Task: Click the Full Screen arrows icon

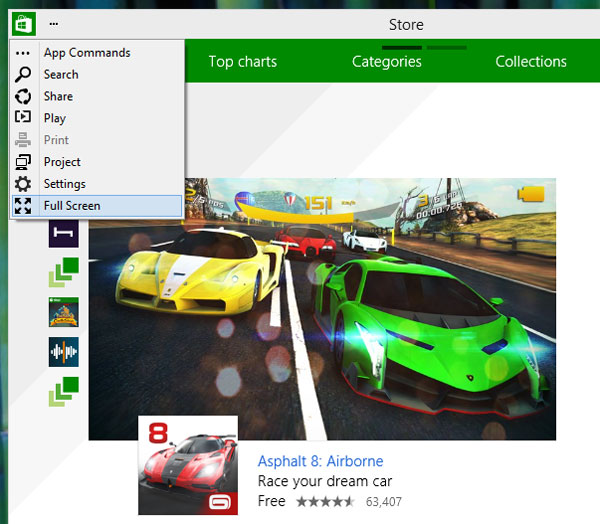Action: (23, 206)
